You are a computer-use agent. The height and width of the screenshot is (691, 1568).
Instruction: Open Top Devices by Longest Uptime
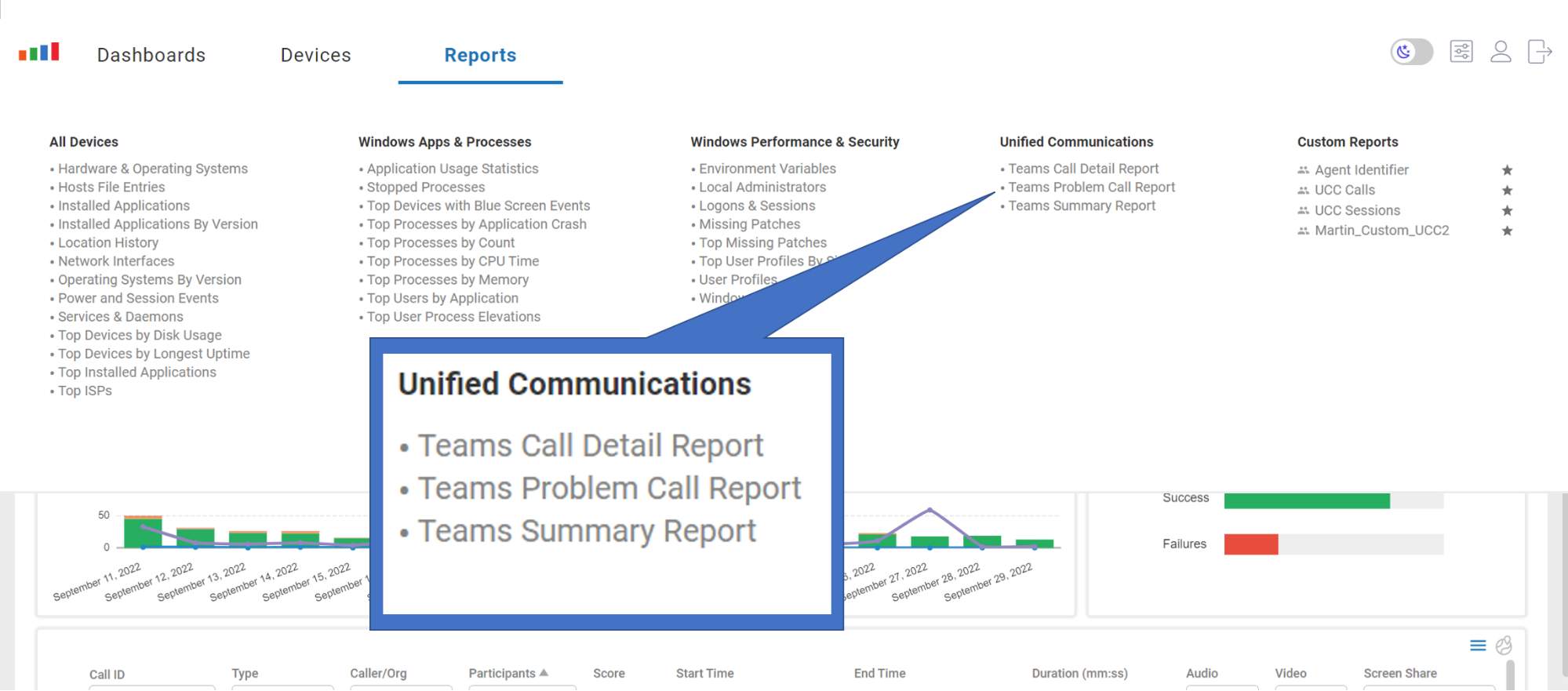point(154,354)
